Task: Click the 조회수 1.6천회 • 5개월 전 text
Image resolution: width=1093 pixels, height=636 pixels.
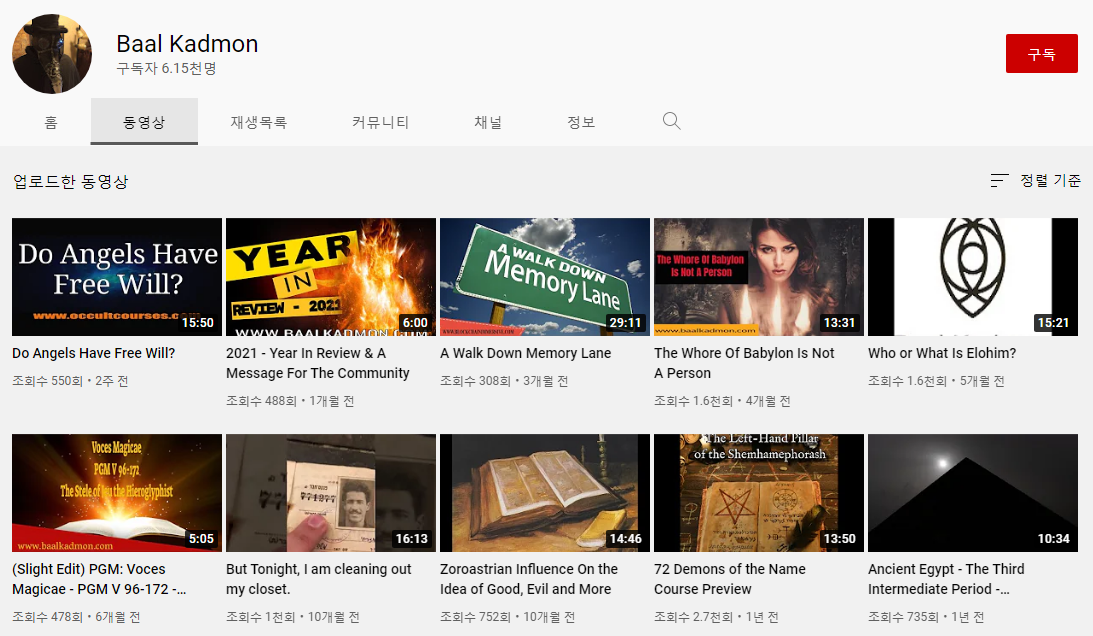Action: point(936,381)
